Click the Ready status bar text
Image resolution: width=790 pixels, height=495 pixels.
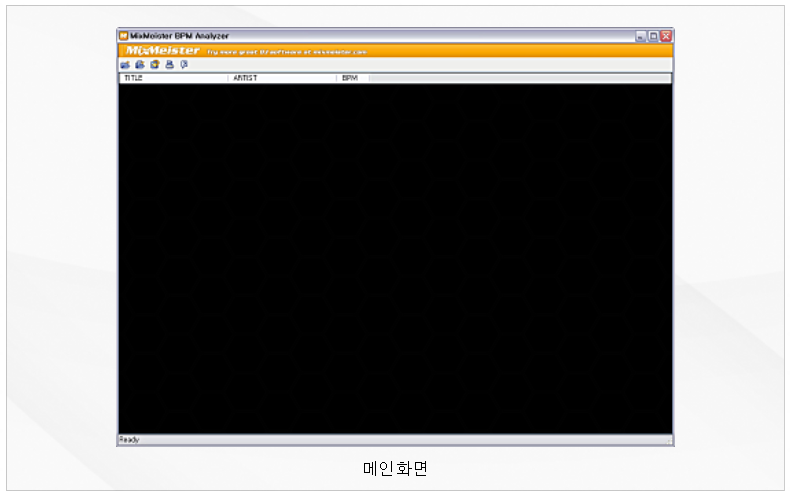click(129, 440)
